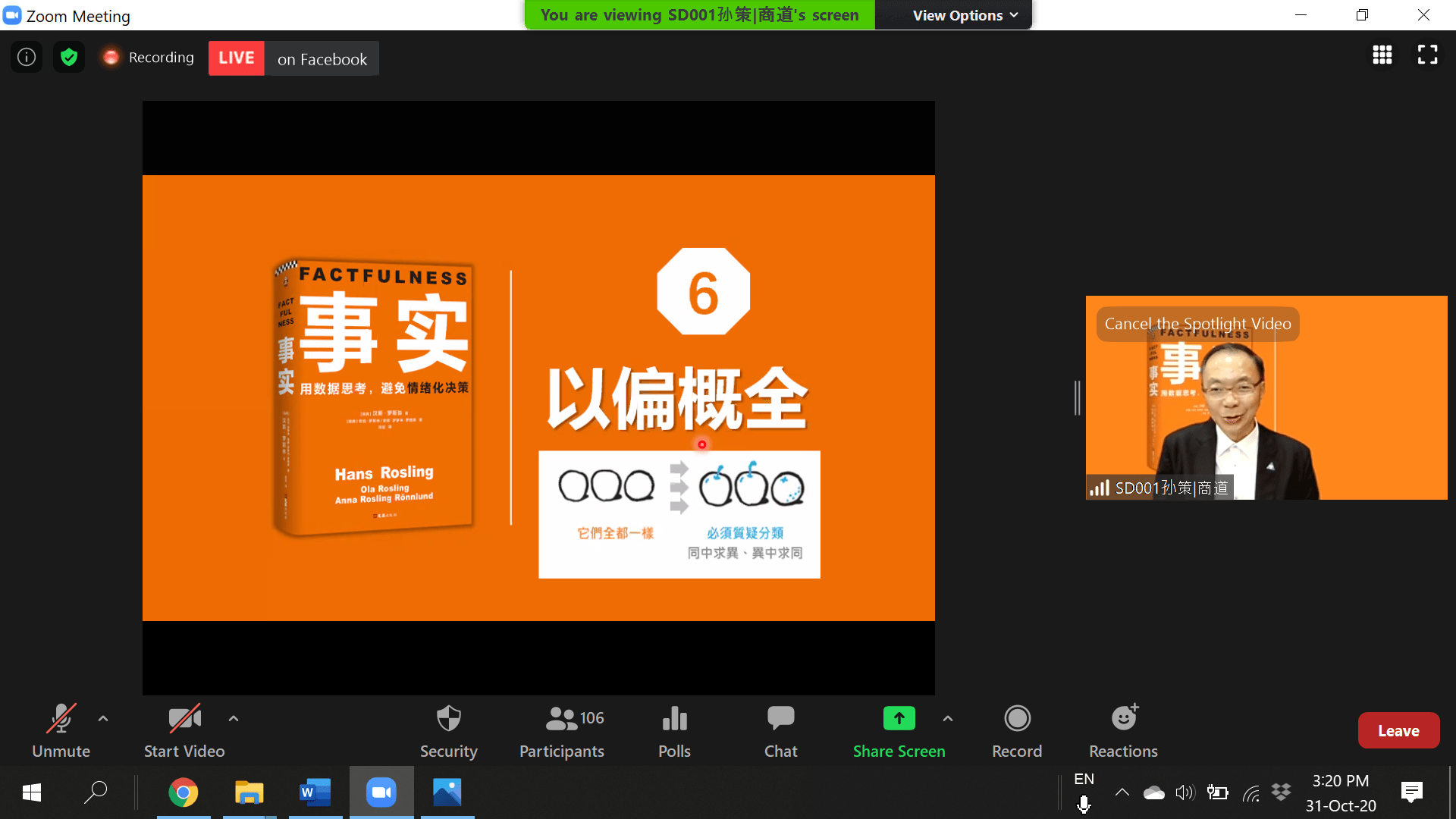Click Cancel the Spotlight Video
1456x819 pixels.
coord(1197,324)
